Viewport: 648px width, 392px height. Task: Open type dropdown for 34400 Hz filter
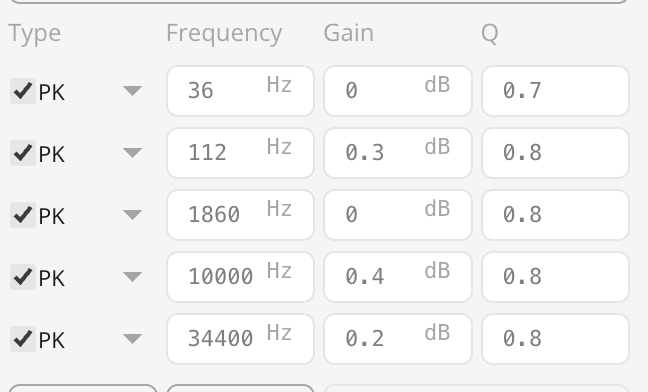[x=133, y=339]
